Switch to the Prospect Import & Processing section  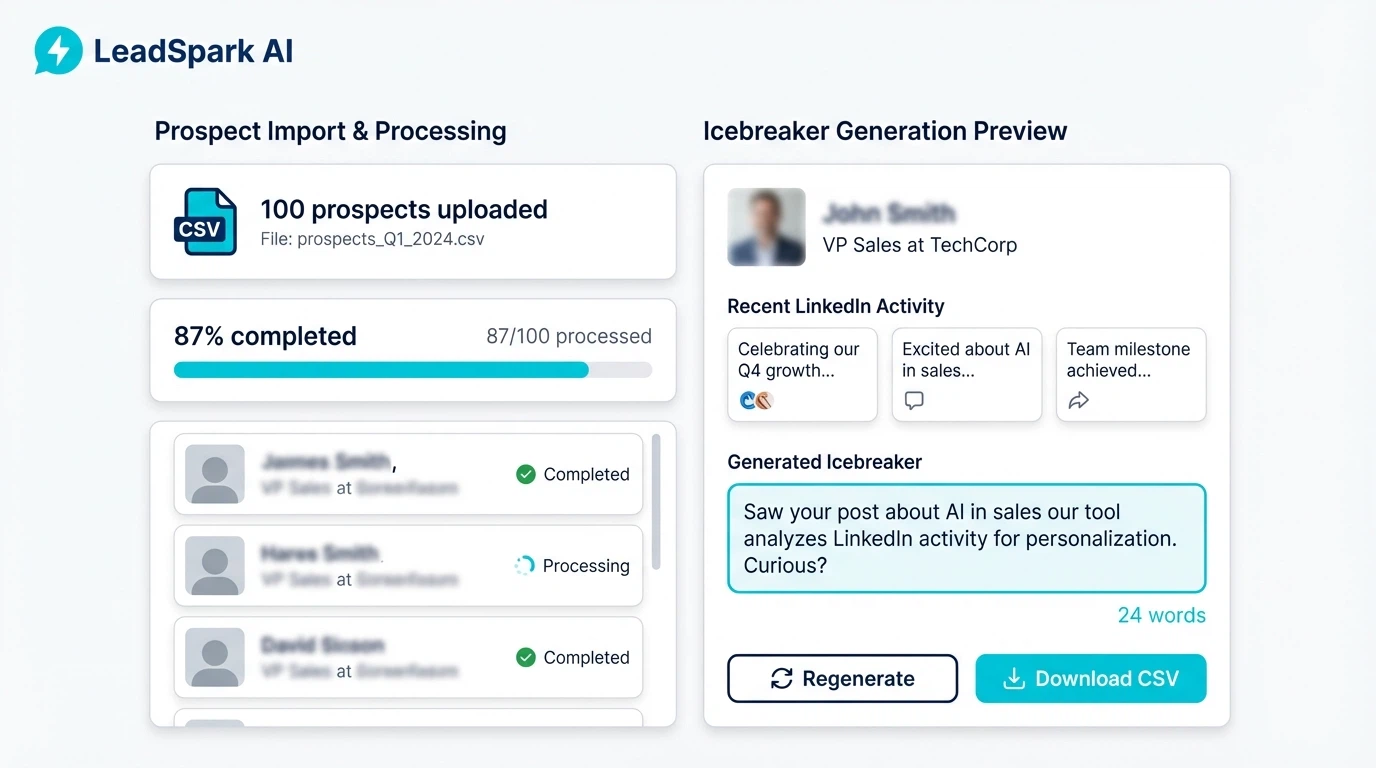[x=330, y=131]
